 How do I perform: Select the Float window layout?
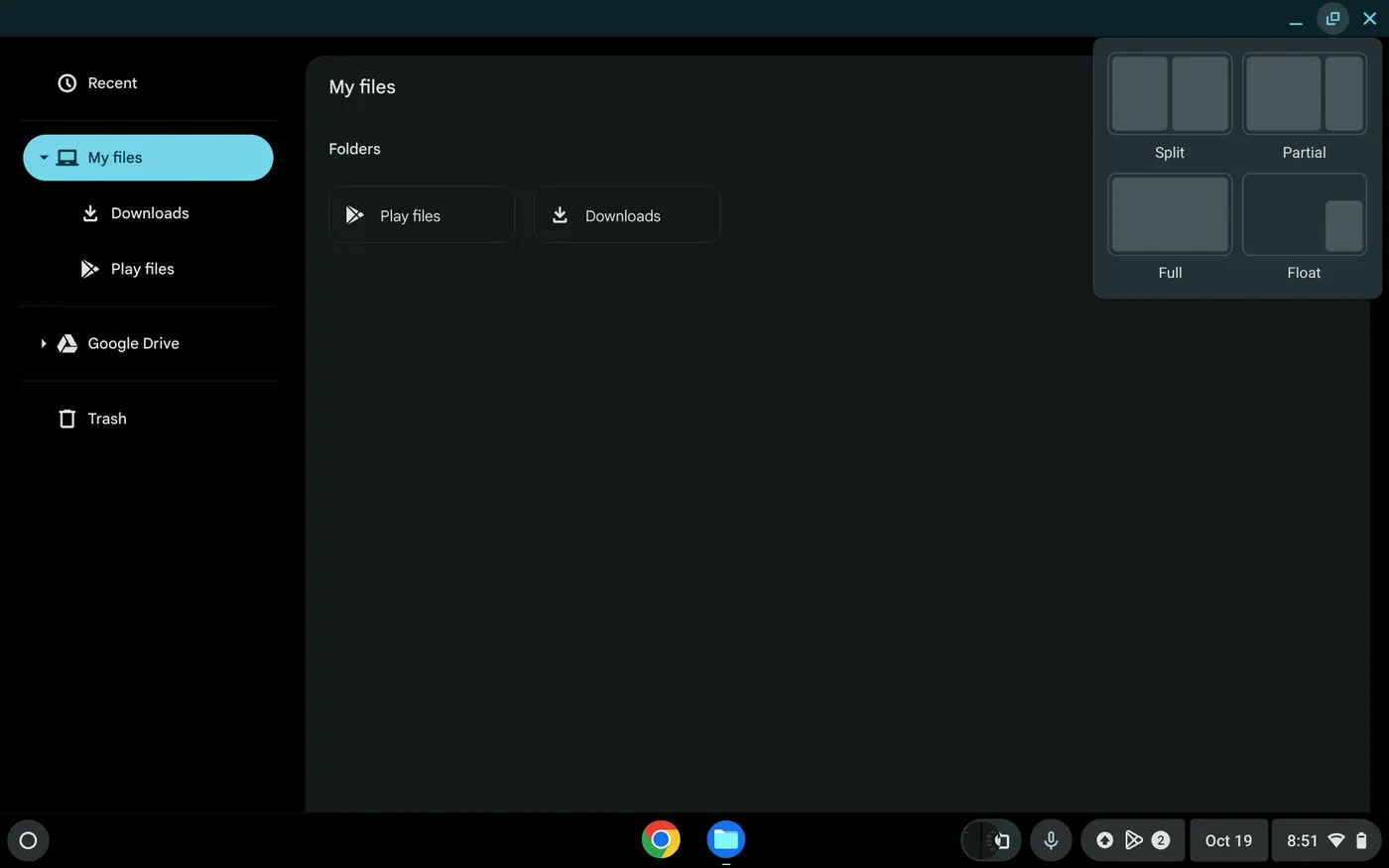(x=1304, y=215)
